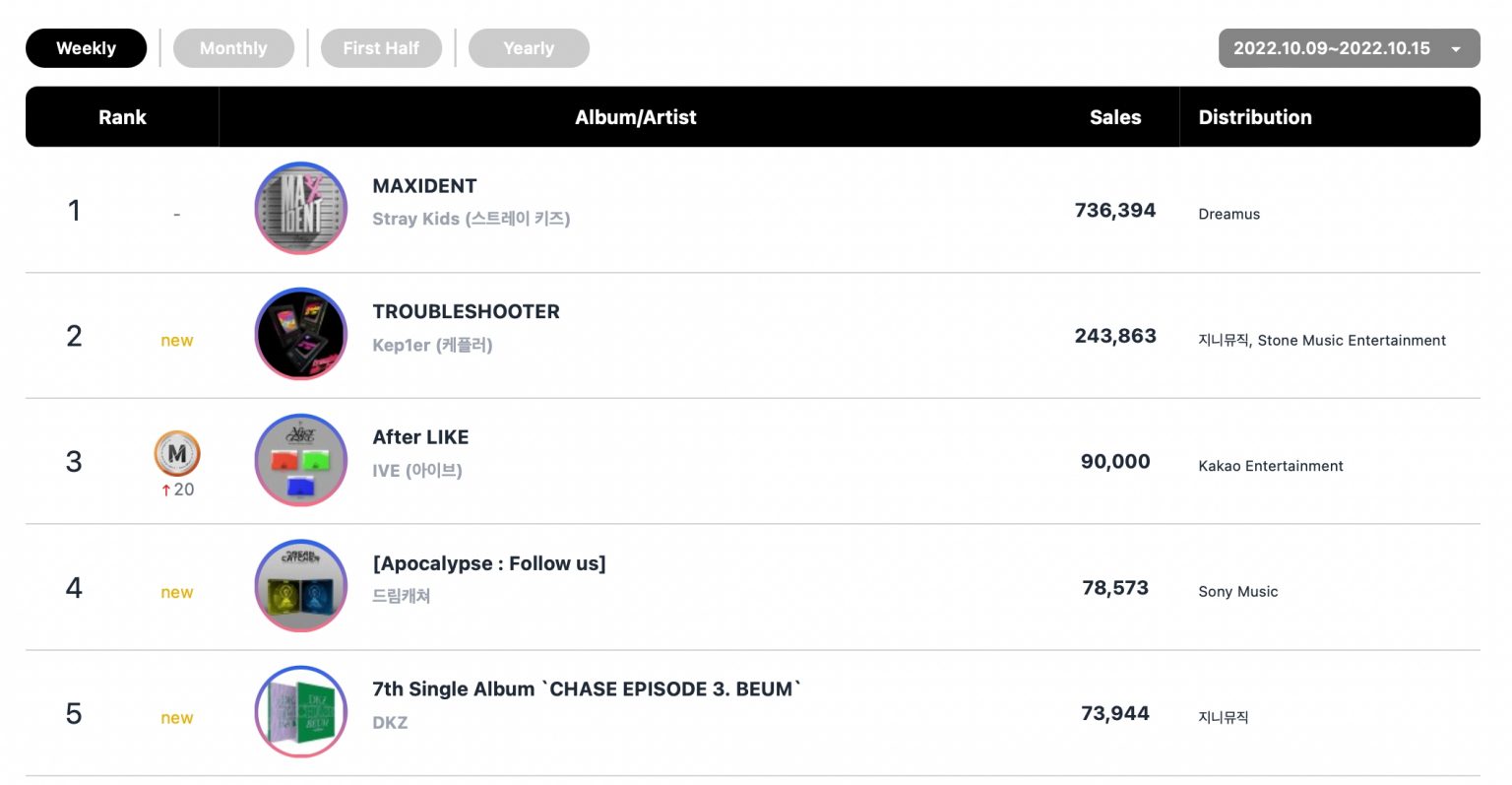Click the red up-arrow rank change indicator
The height and width of the screenshot is (785, 1512).
click(166, 490)
